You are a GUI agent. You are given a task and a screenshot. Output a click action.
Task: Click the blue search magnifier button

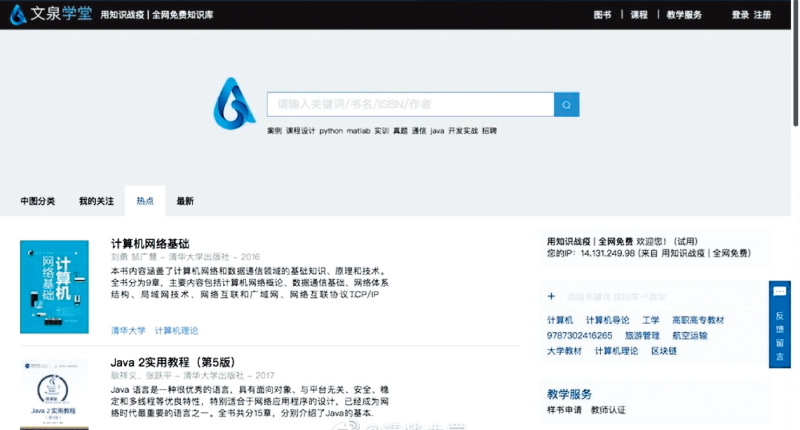pyautogui.click(x=567, y=104)
